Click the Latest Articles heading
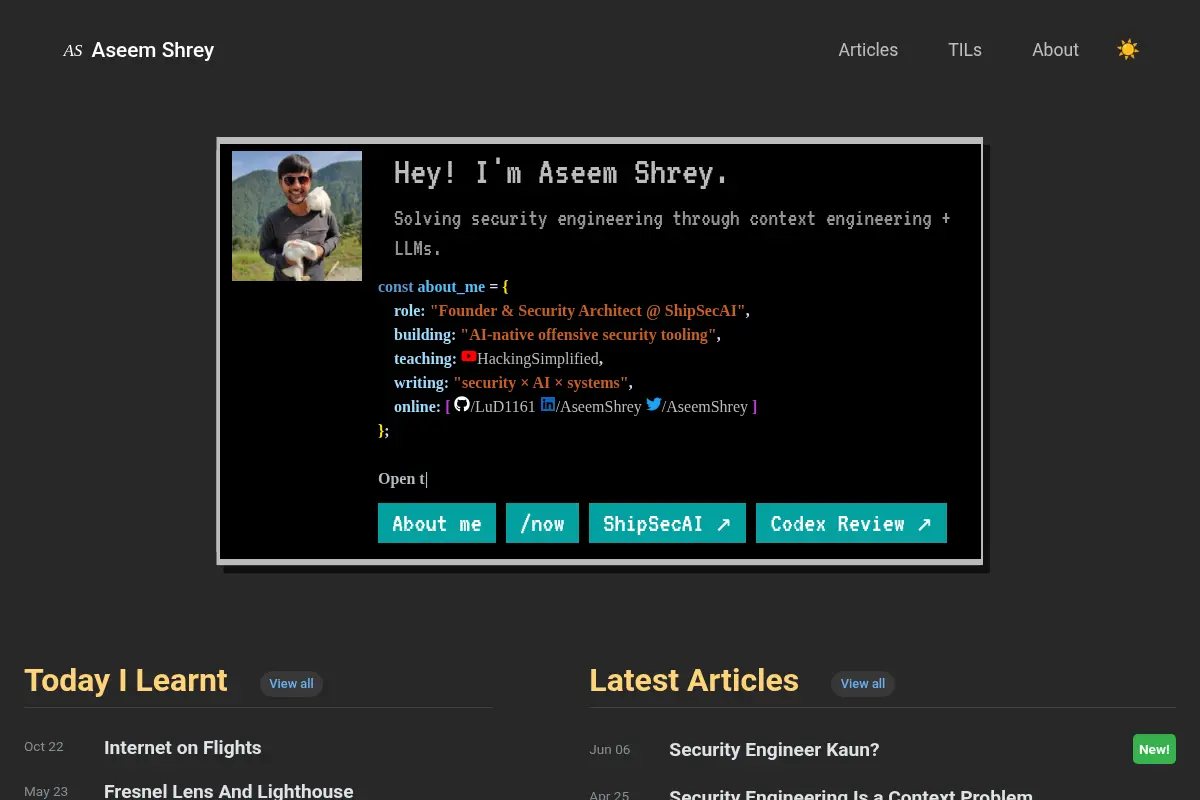 point(694,681)
